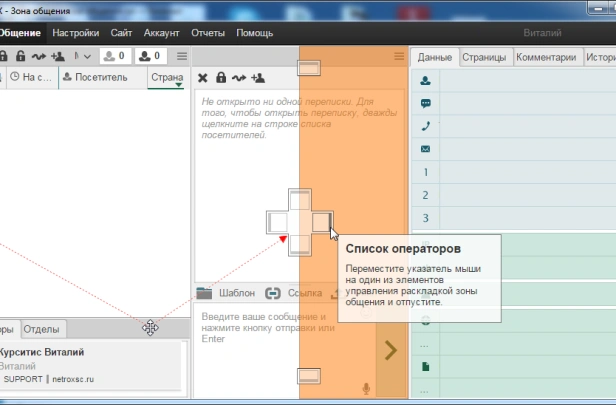
Task: Open the visitors list hamburger menu
Action: (x=182, y=56)
